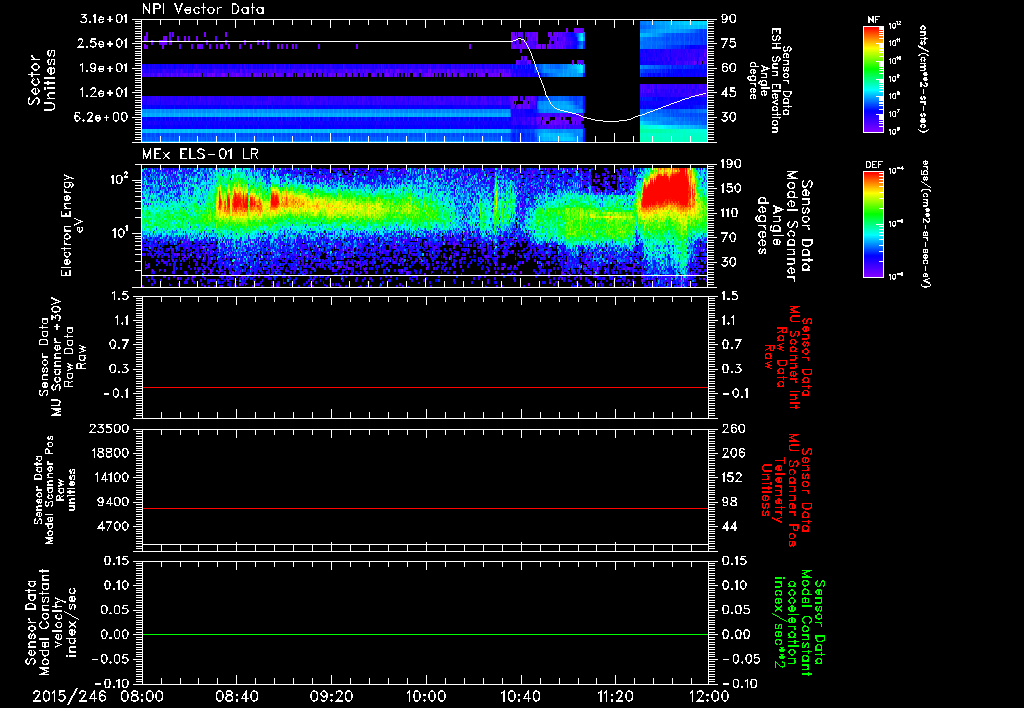The image size is (1024, 708).
Task: Click the ESH Sun Elevation Angle axis label
Action: [x=770, y=80]
